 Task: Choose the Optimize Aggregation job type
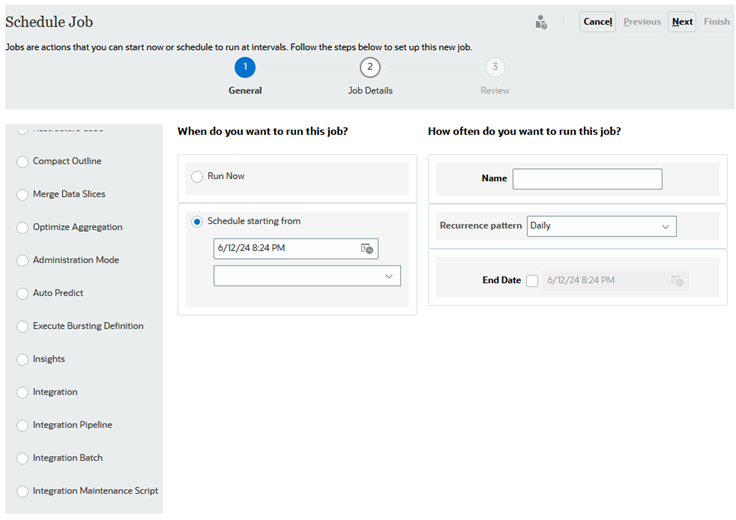pos(22,228)
